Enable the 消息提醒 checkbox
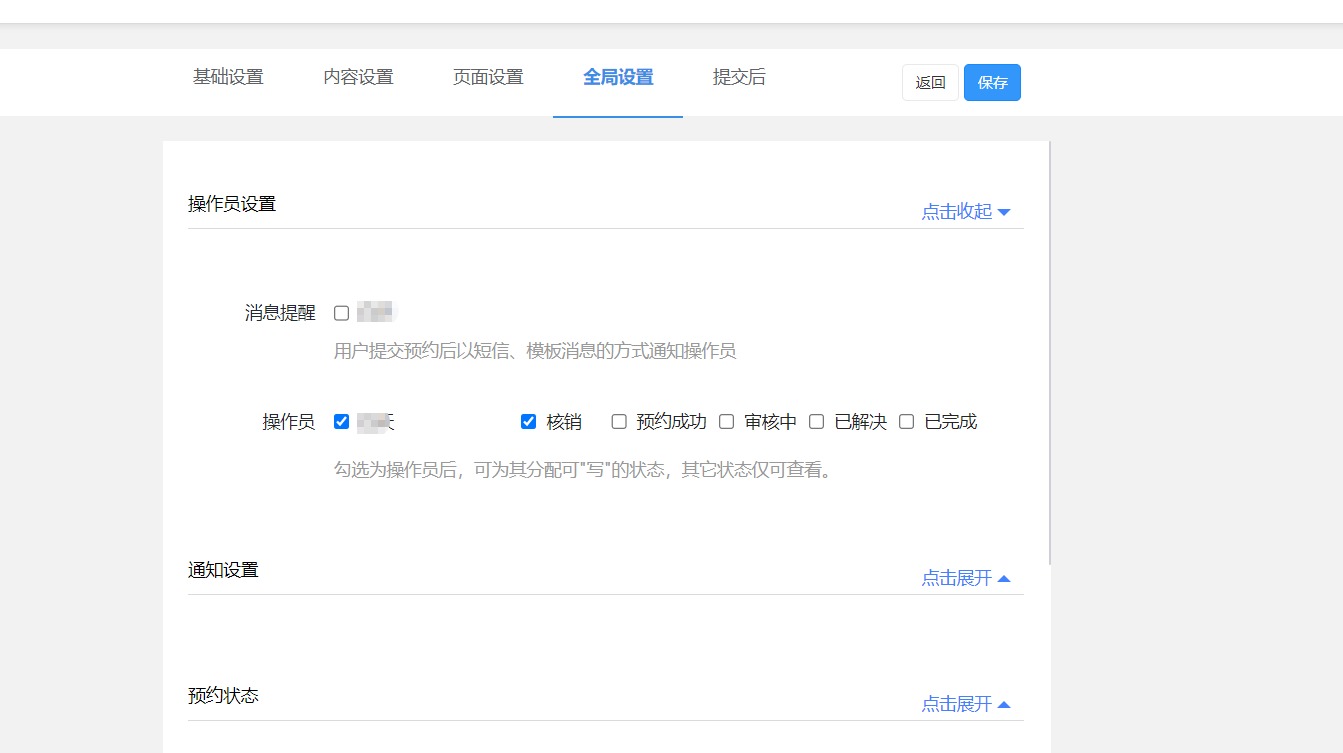The width and height of the screenshot is (1343, 753). tap(342, 313)
